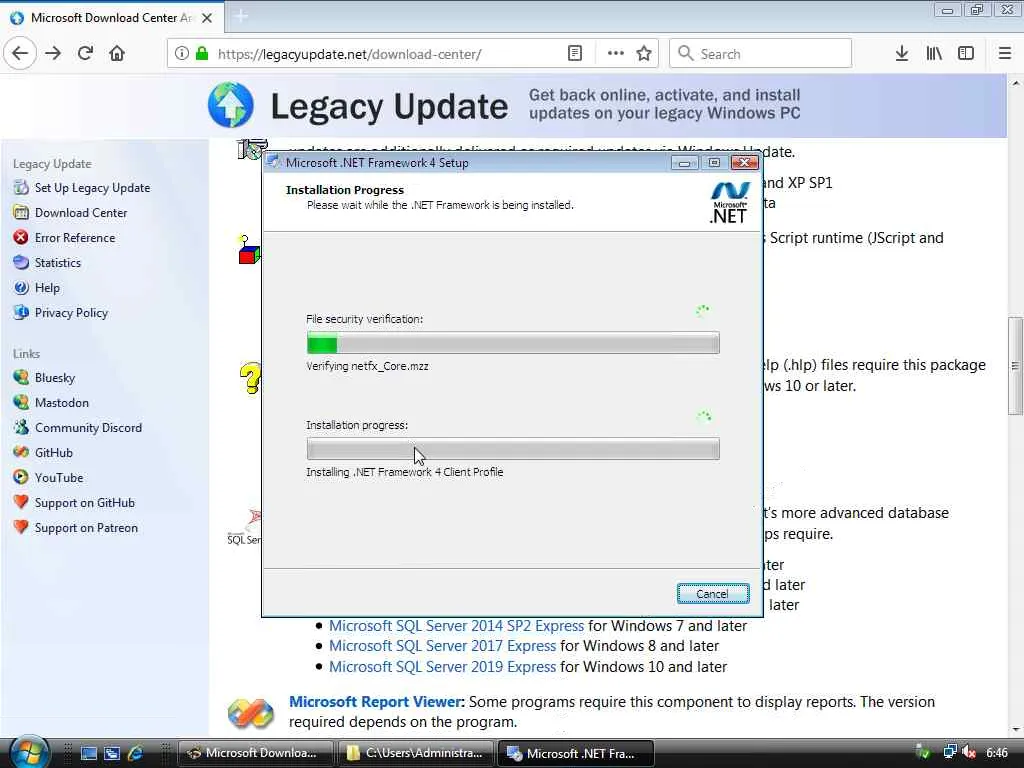Open Support on Patreon link
Image resolution: width=1024 pixels, height=768 pixels.
pyautogui.click(x=86, y=528)
